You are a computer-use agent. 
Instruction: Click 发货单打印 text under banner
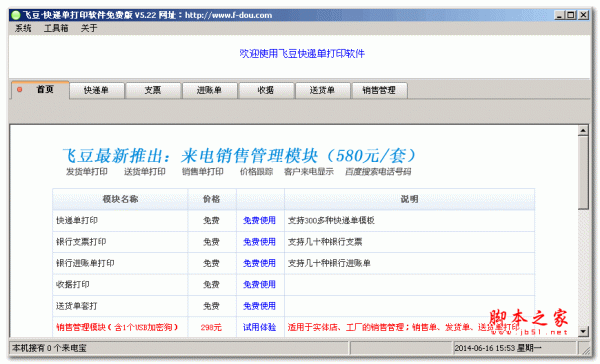pyautogui.click(x=87, y=172)
